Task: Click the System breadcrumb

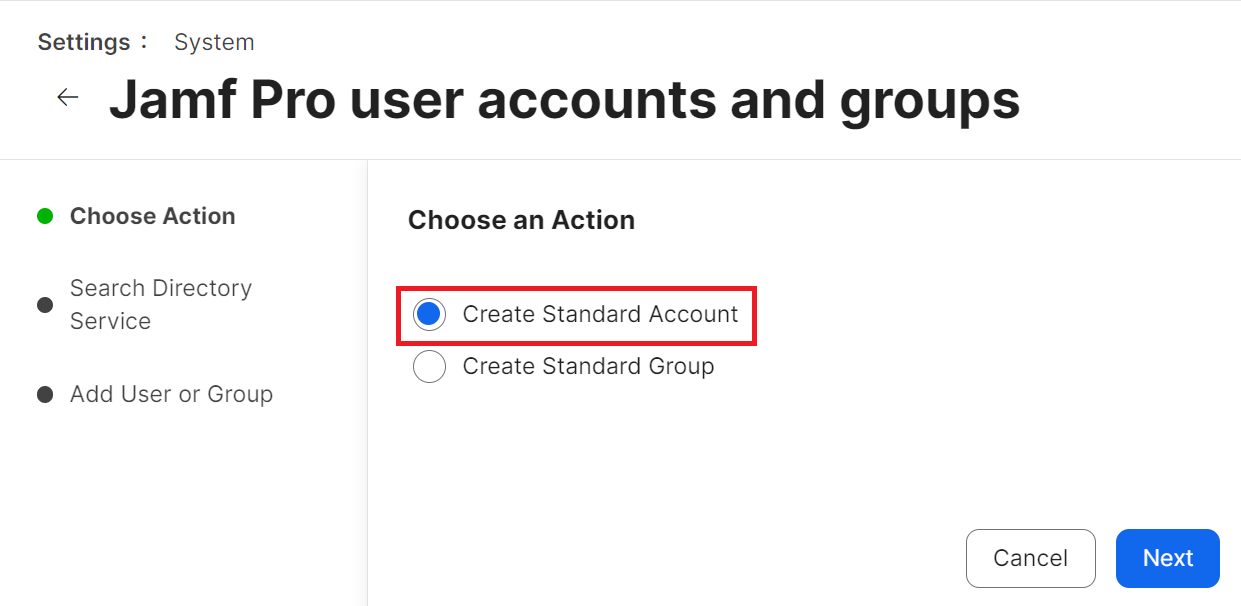Action: pos(214,42)
